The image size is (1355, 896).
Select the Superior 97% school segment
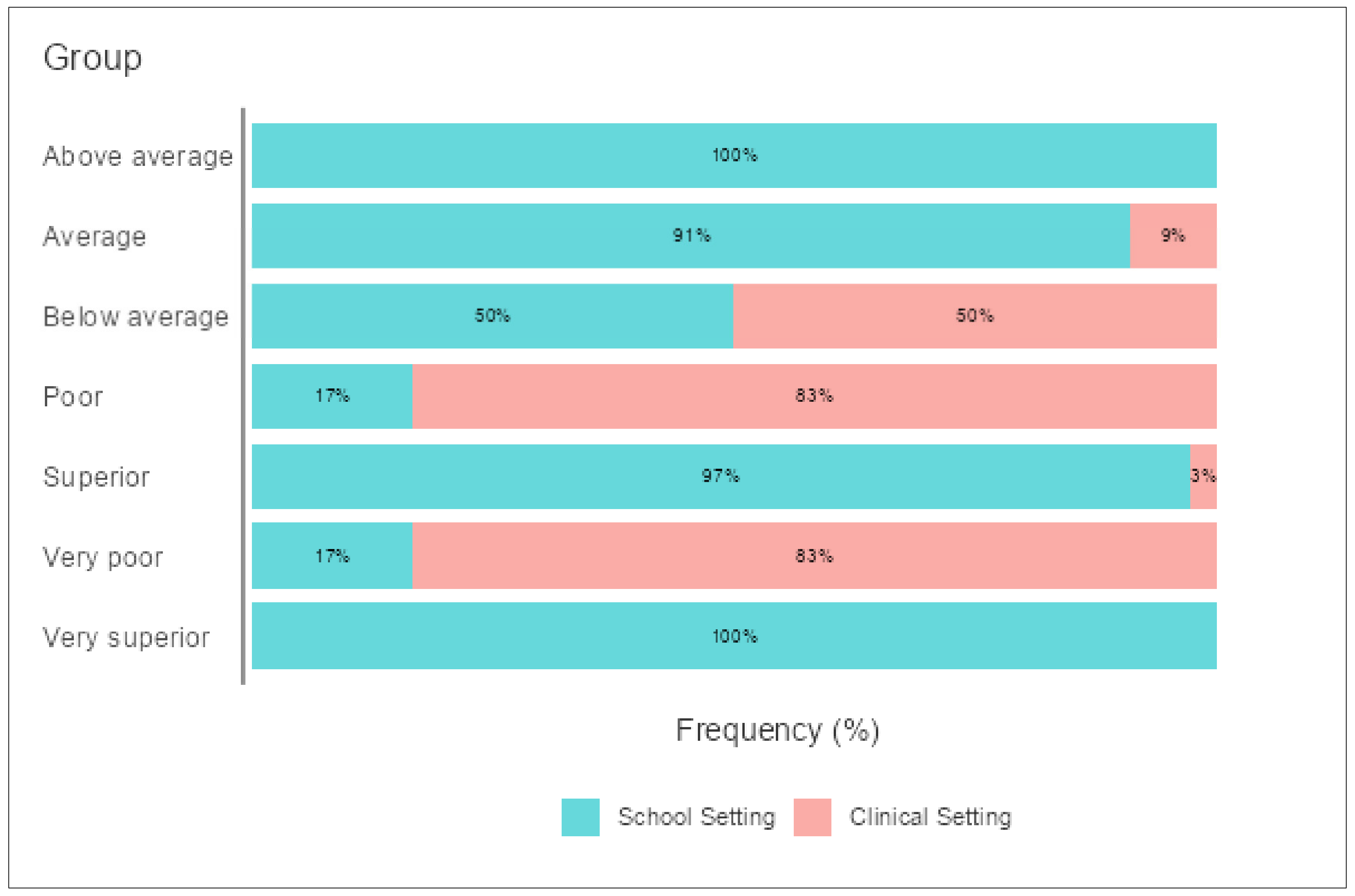point(721,477)
